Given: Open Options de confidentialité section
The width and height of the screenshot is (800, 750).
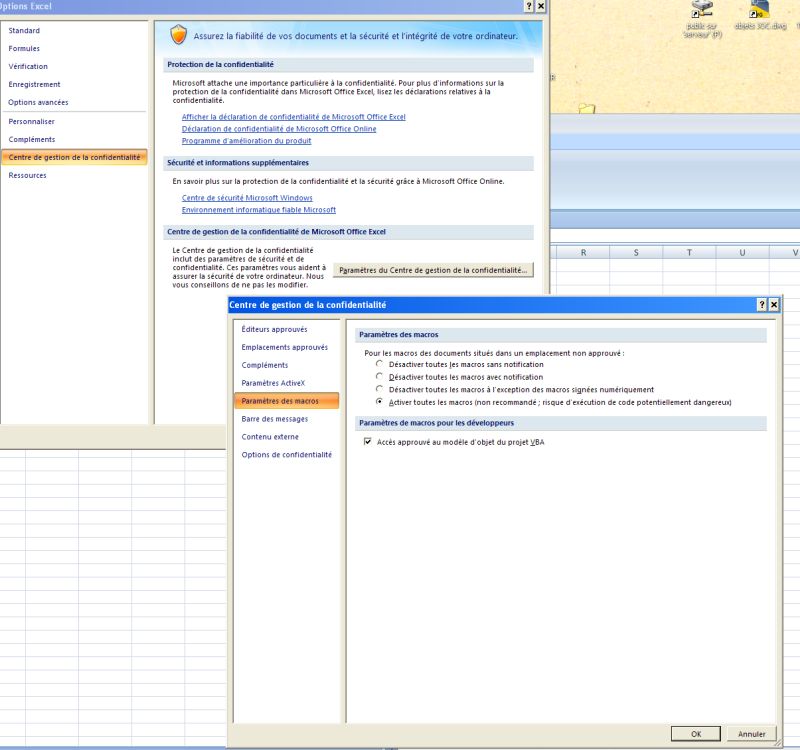Looking at the screenshot, I should (286, 454).
